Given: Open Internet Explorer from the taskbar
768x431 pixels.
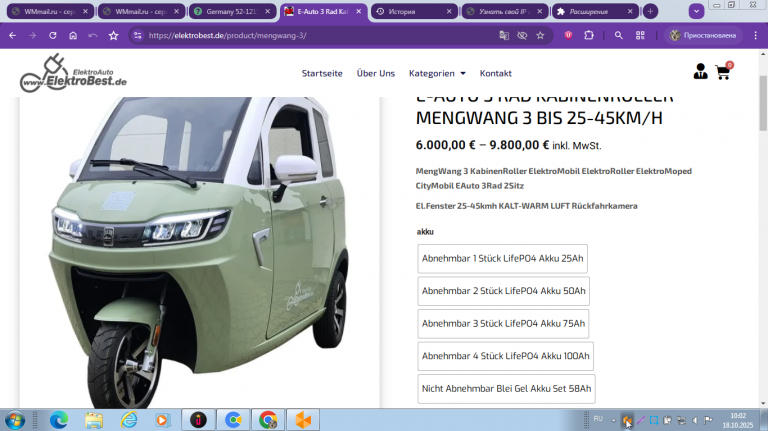Looking at the screenshot, I should [129, 420].
